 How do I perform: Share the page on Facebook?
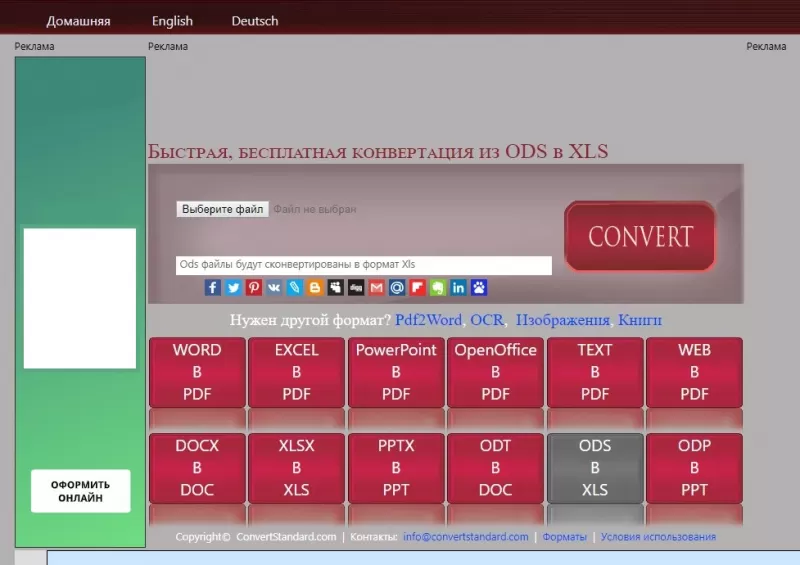(213, 287)
